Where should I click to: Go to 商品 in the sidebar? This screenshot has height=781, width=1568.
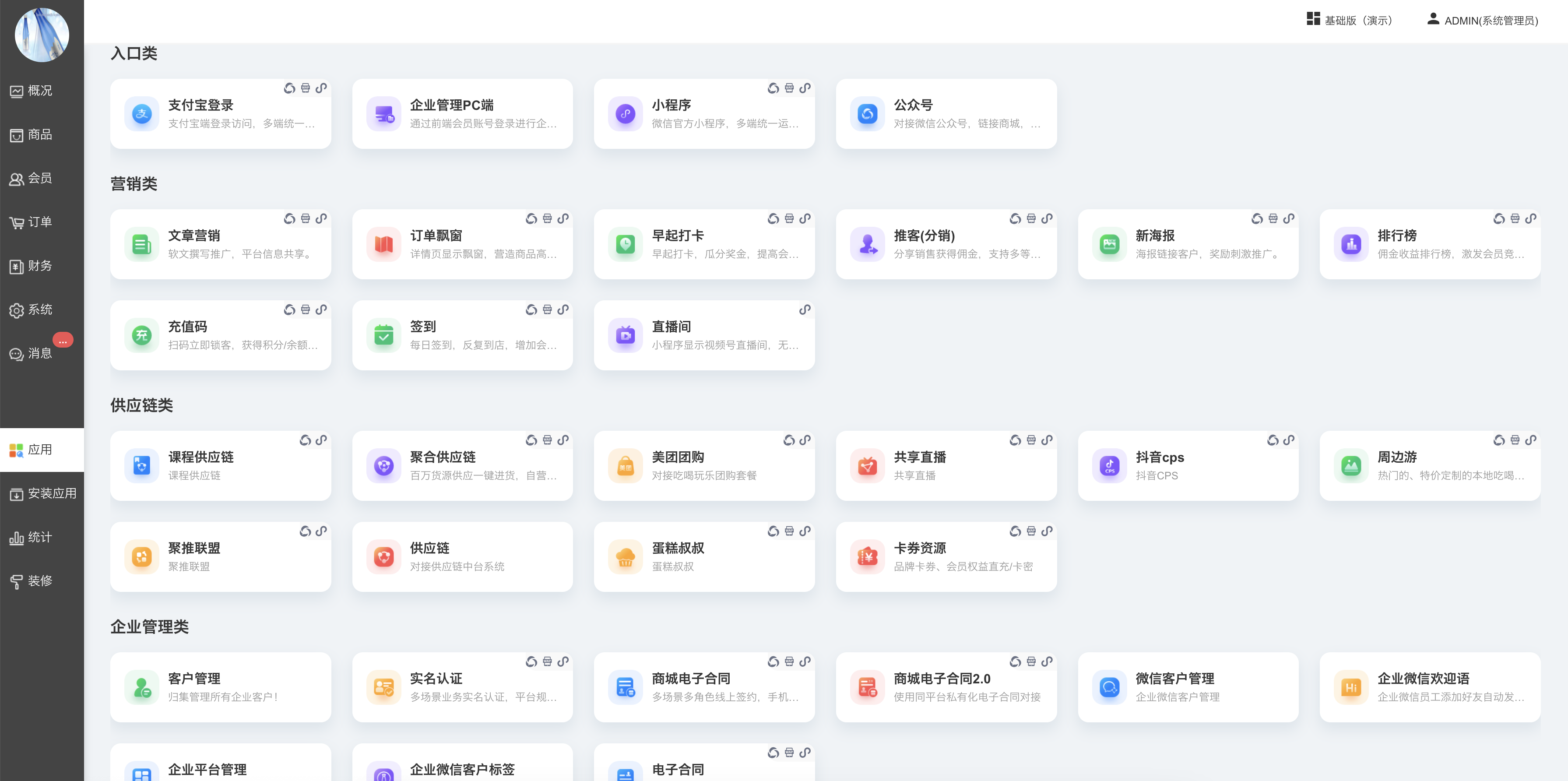pos(39,134)
